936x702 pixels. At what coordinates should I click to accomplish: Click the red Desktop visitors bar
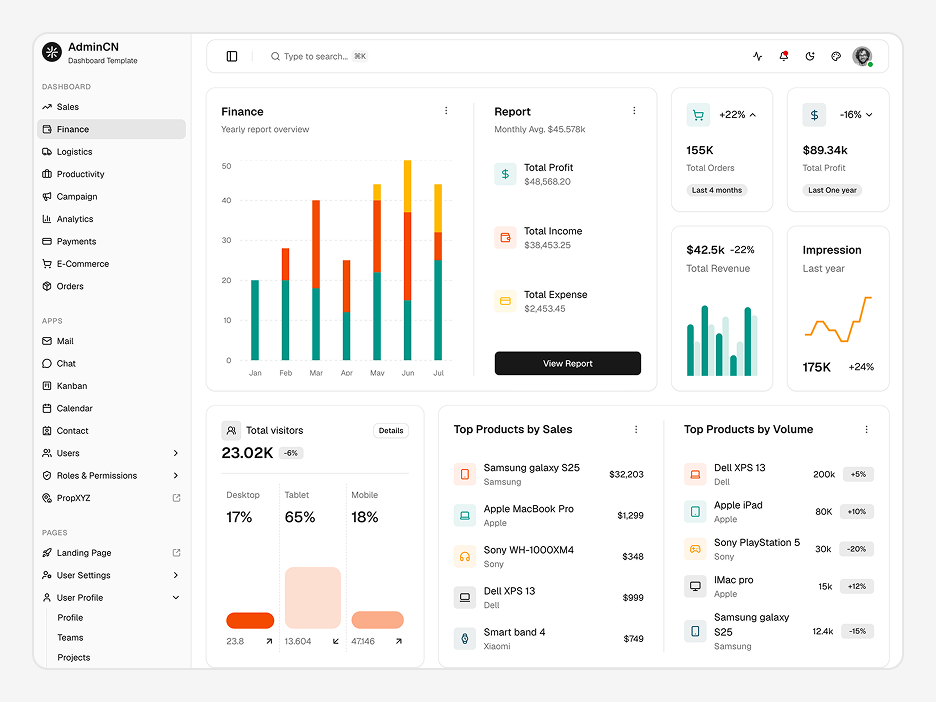tap(250, 620)
